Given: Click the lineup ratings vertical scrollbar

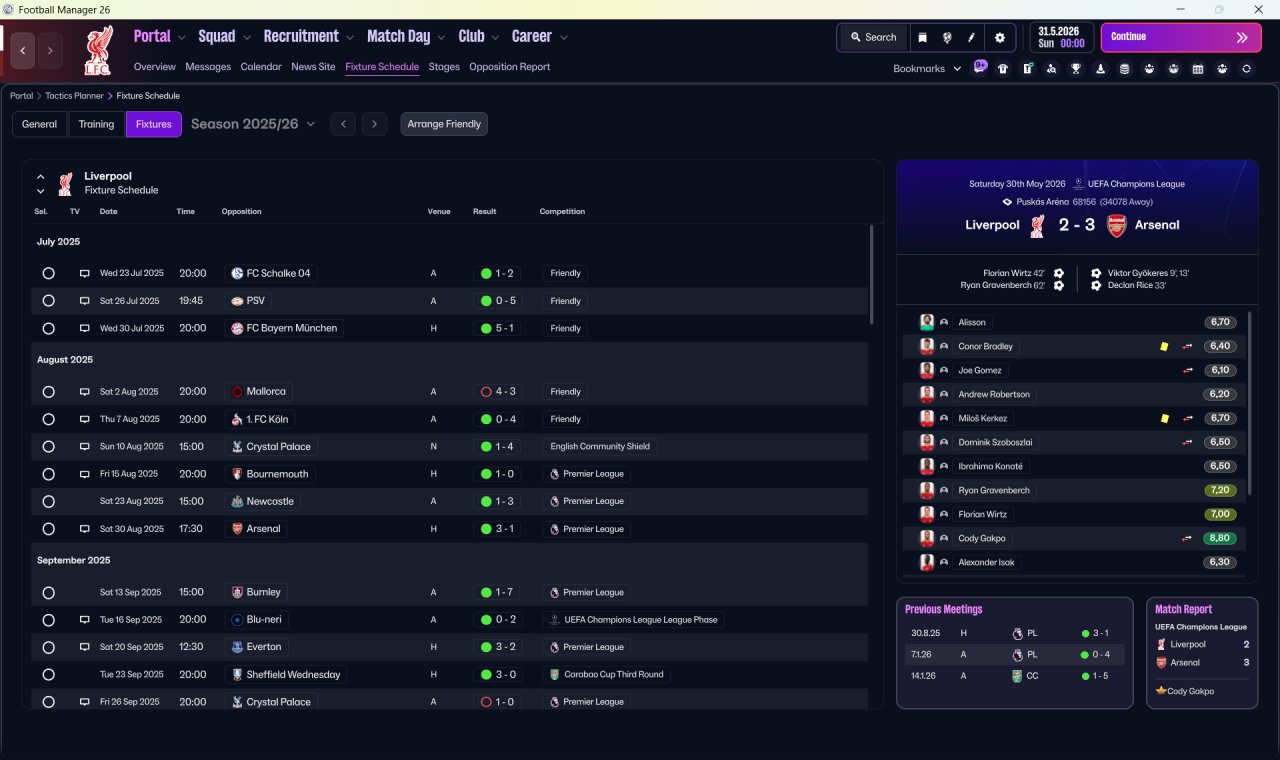Looking at the screenshot, I should coord(1250,402).
